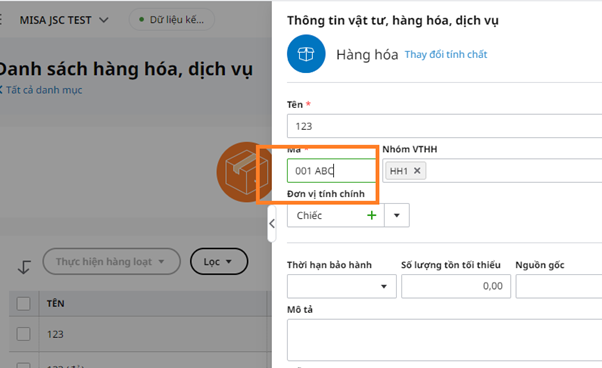
Task: Click the Mã input field with 001 ABC
Action: 331,170
